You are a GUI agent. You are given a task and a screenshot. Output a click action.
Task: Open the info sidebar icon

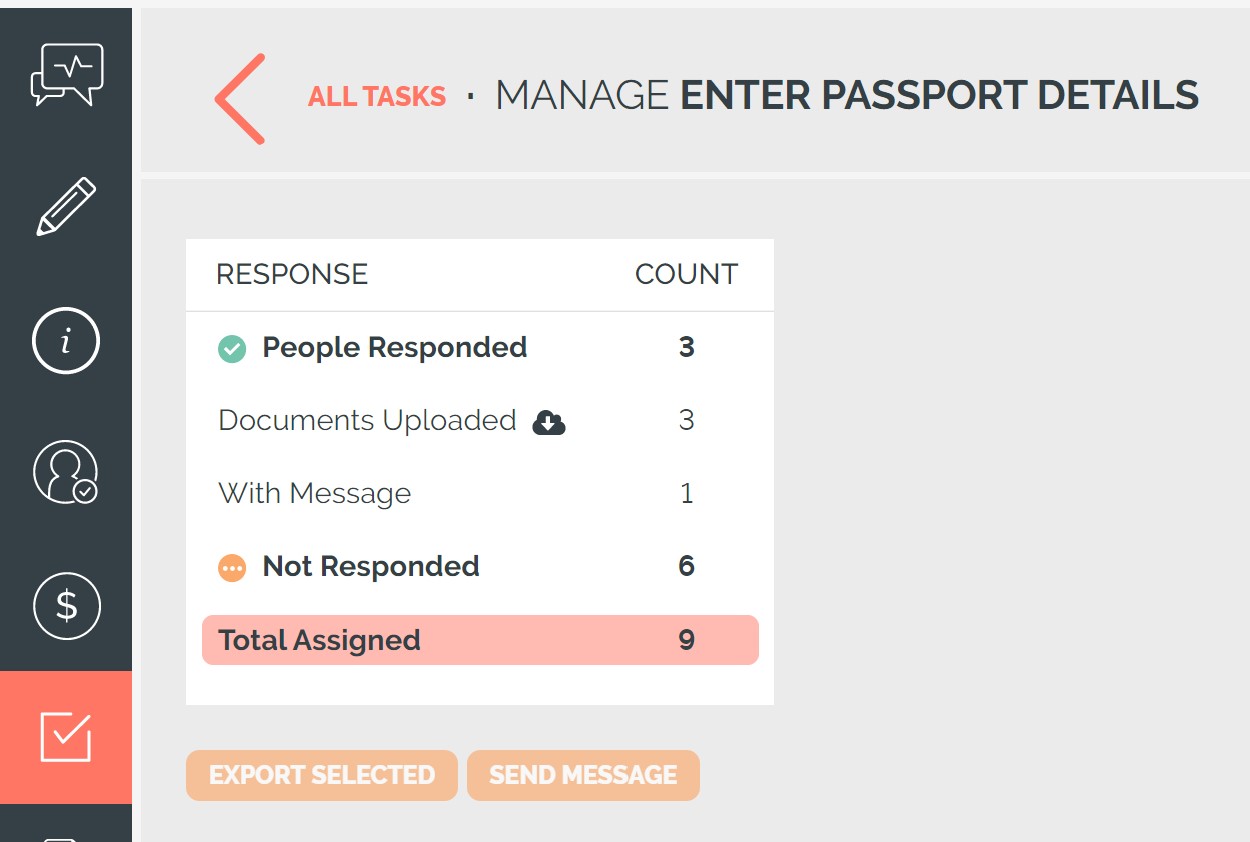66,341
